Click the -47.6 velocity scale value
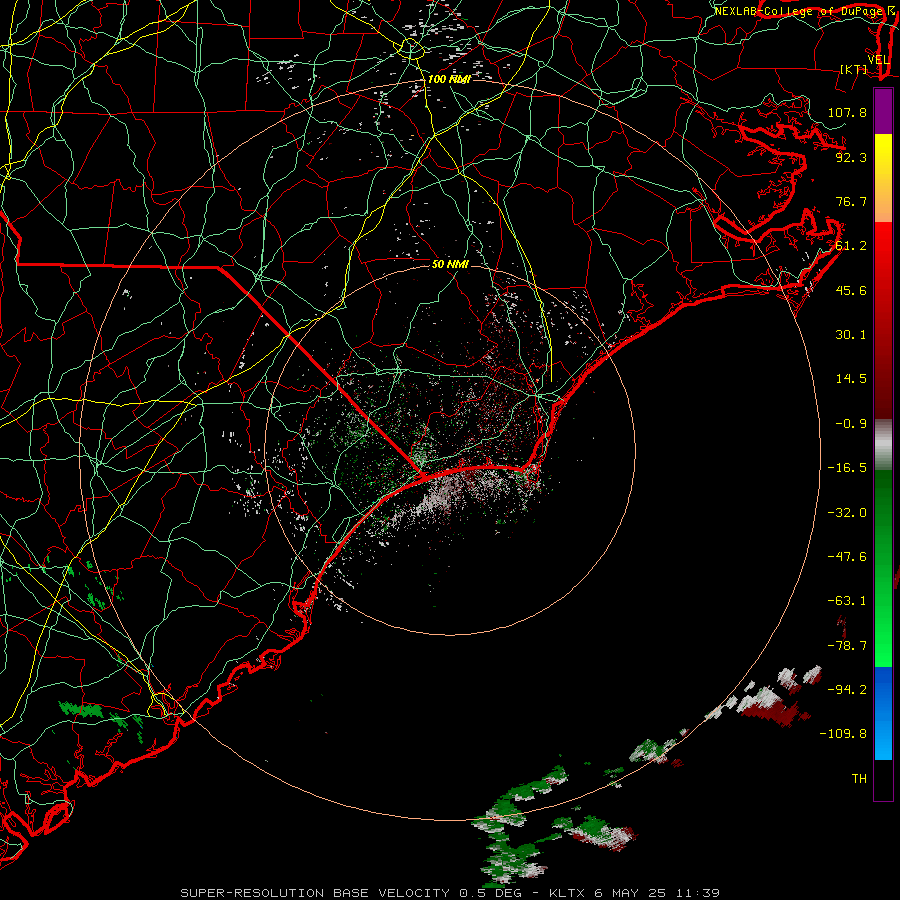The height and width of the screenshot is (900, 900). [847, 557]
